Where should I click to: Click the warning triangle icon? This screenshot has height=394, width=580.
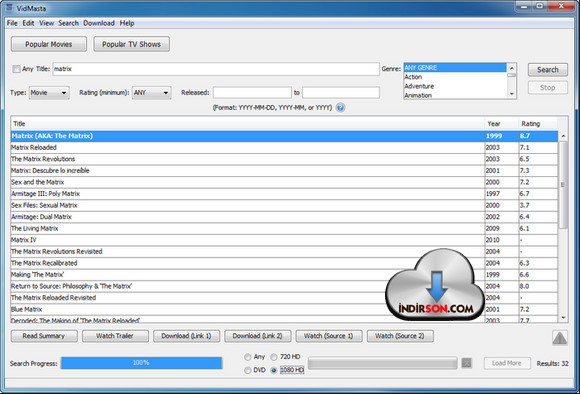[560, 337]
